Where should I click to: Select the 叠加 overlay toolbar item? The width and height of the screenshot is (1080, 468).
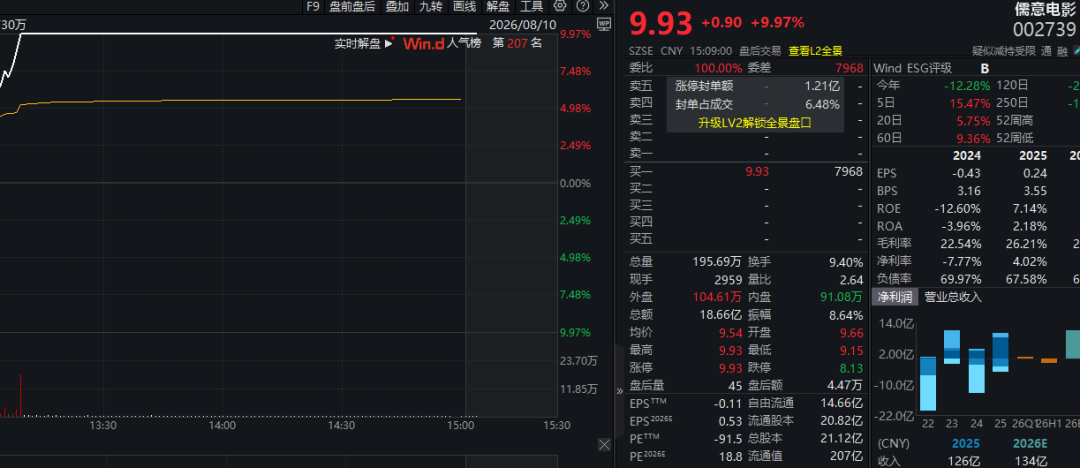coord(397,6)
